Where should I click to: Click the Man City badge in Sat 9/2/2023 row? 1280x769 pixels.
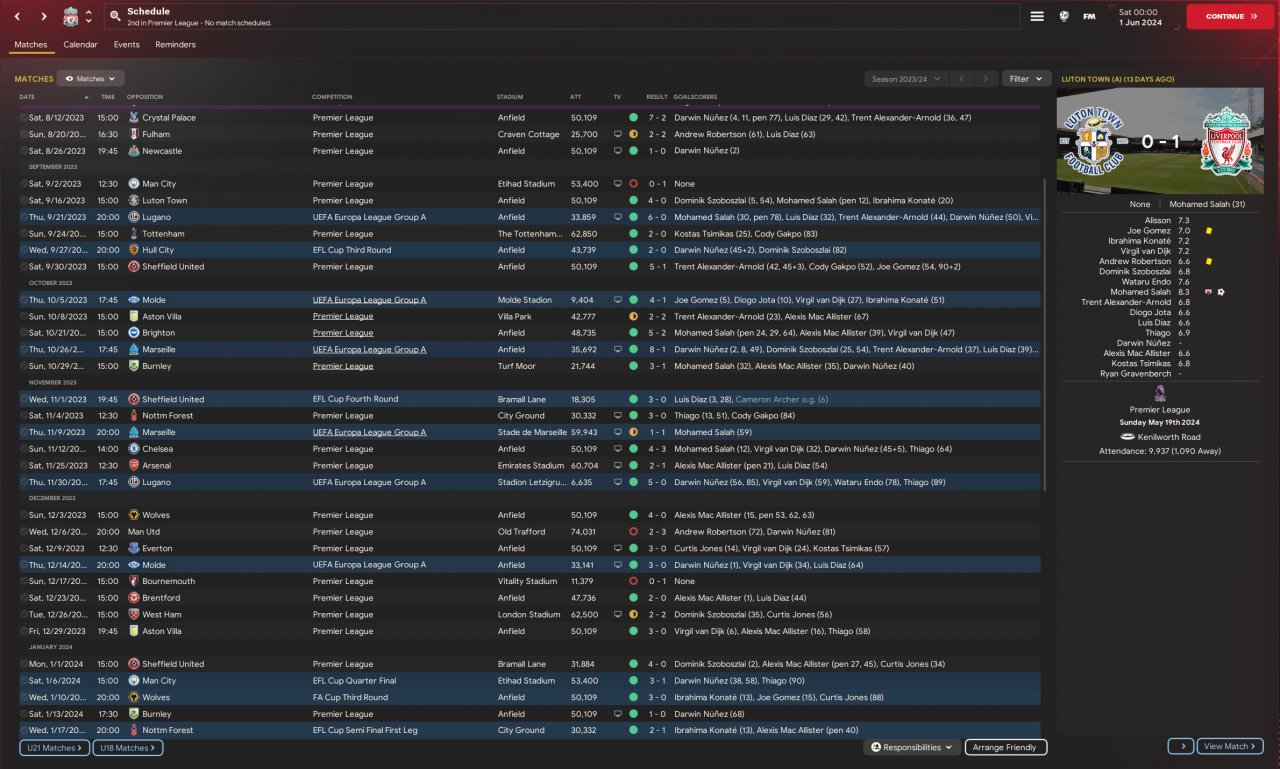pyautogui.click(x=134, y=184)
